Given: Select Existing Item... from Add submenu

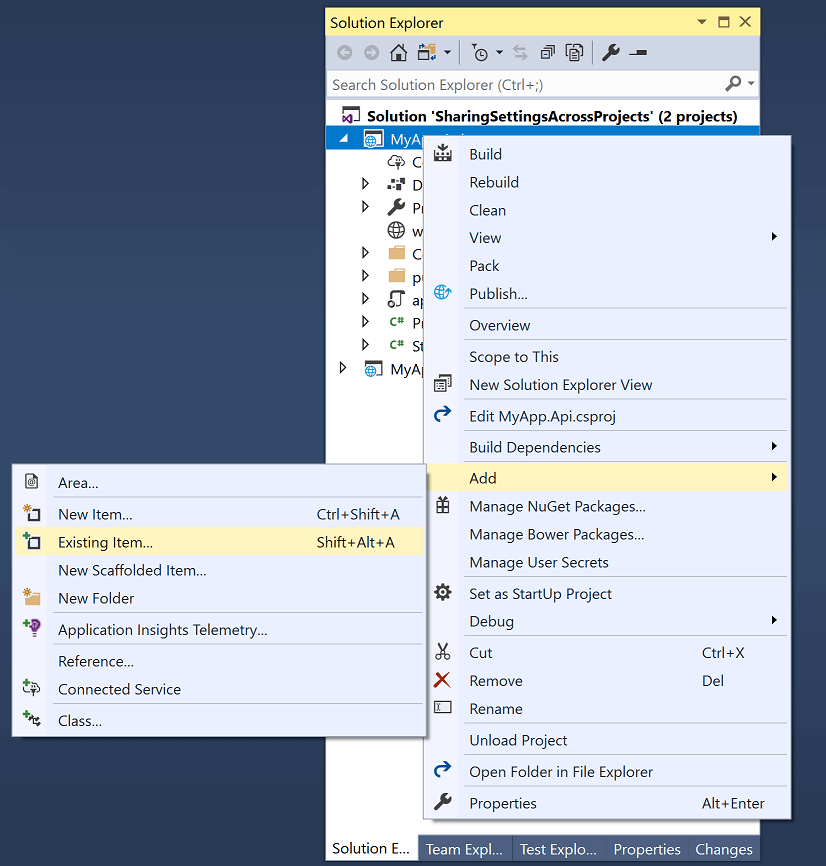Looking at the screenshot, I should tap(218, 542).
